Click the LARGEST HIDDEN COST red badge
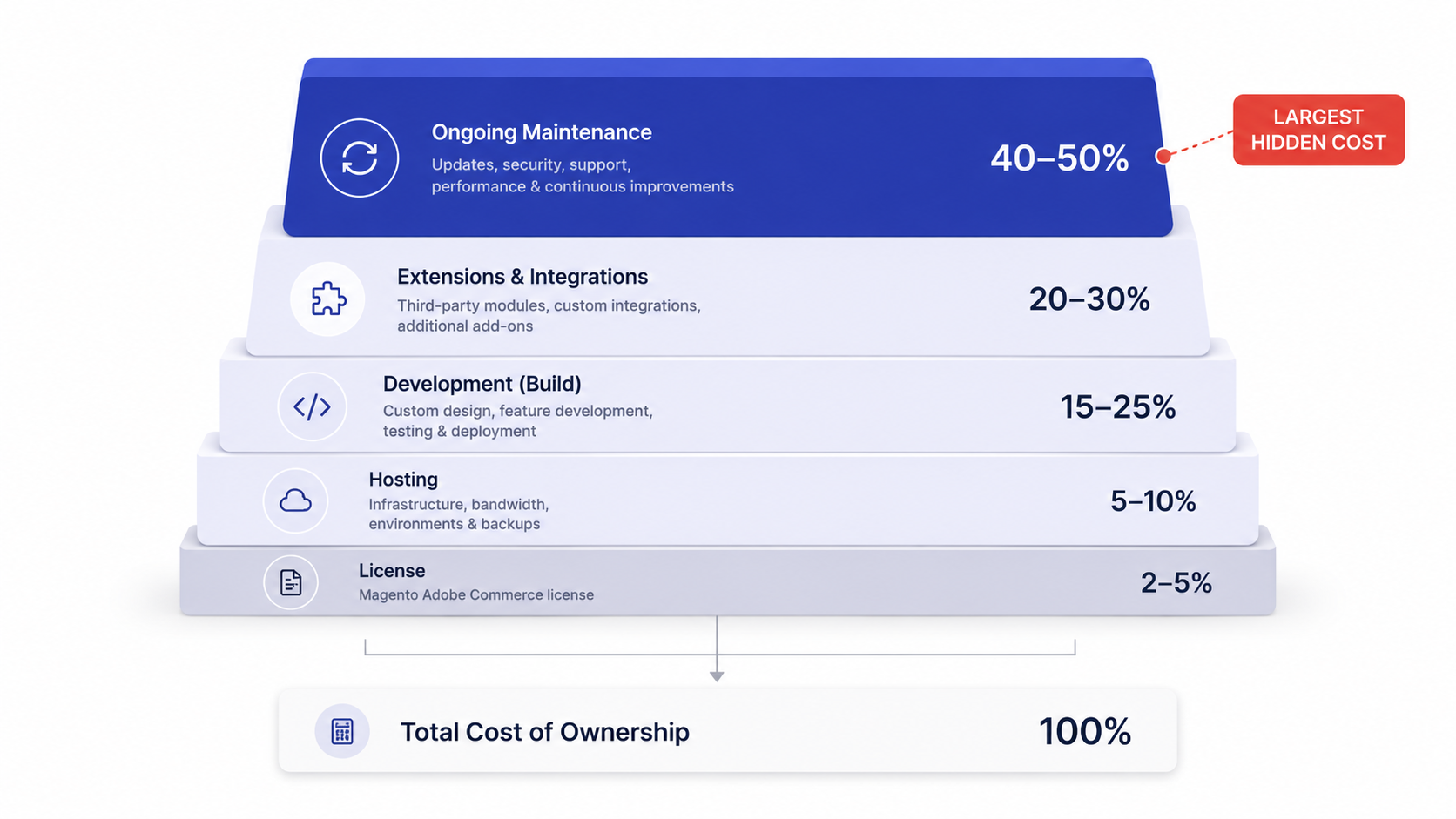The image size is (1456, 819). pyautogui.click(x=1318, y=130)
